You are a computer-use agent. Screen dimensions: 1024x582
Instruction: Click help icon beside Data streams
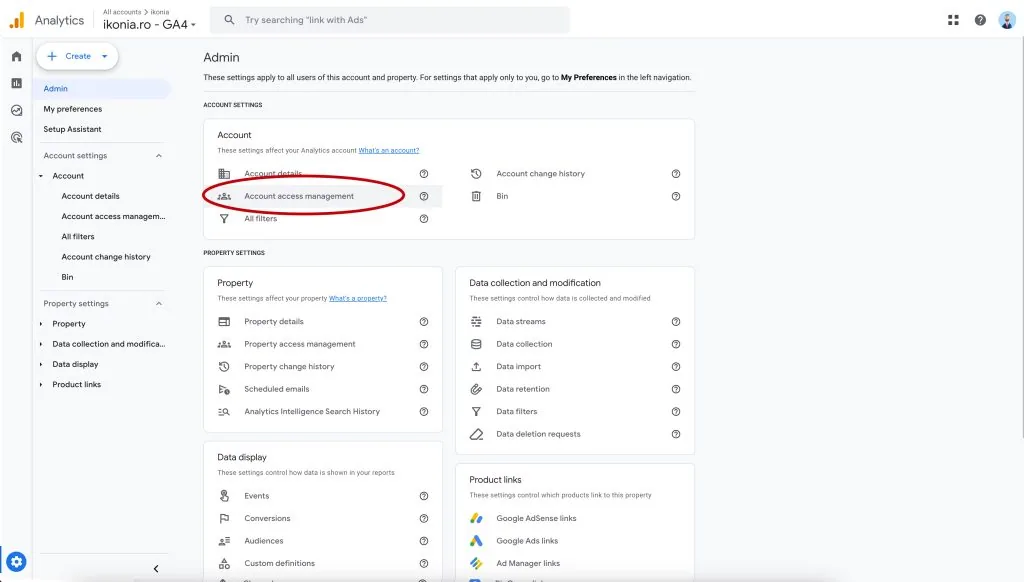[x=676, y=321]
